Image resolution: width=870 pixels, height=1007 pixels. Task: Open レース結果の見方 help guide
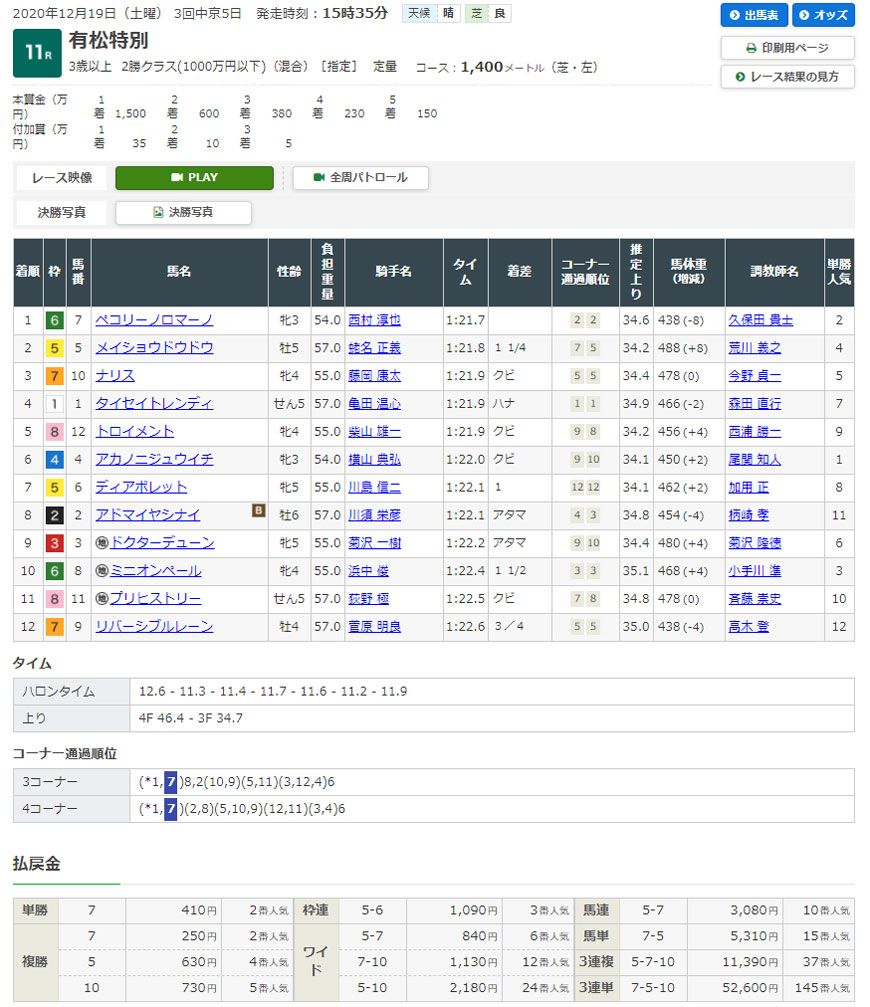click(787, 76)
